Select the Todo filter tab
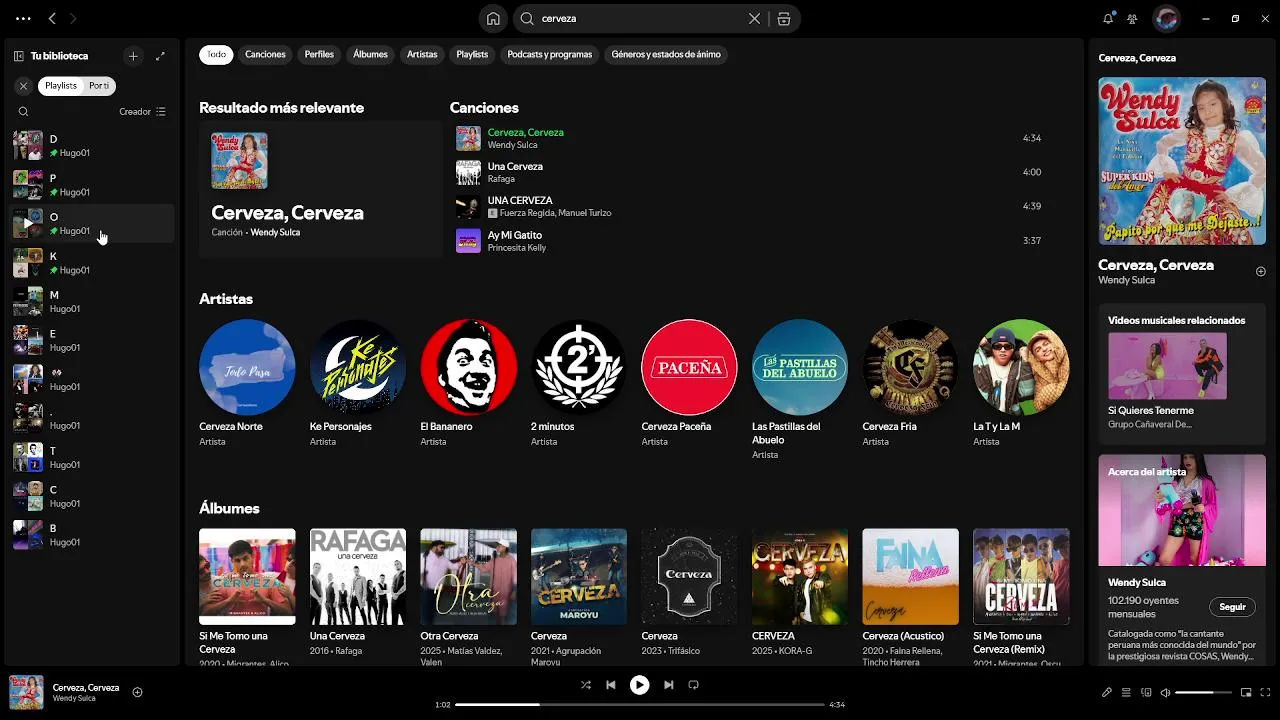1280x720 pixels. click(x=216, y=55)
